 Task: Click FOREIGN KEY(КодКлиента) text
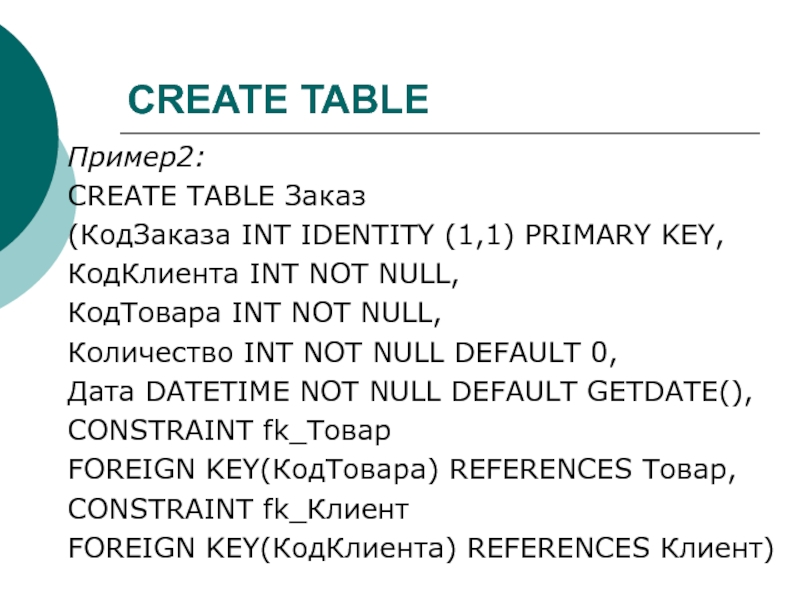pyautogui.click(x=262, y=548)
